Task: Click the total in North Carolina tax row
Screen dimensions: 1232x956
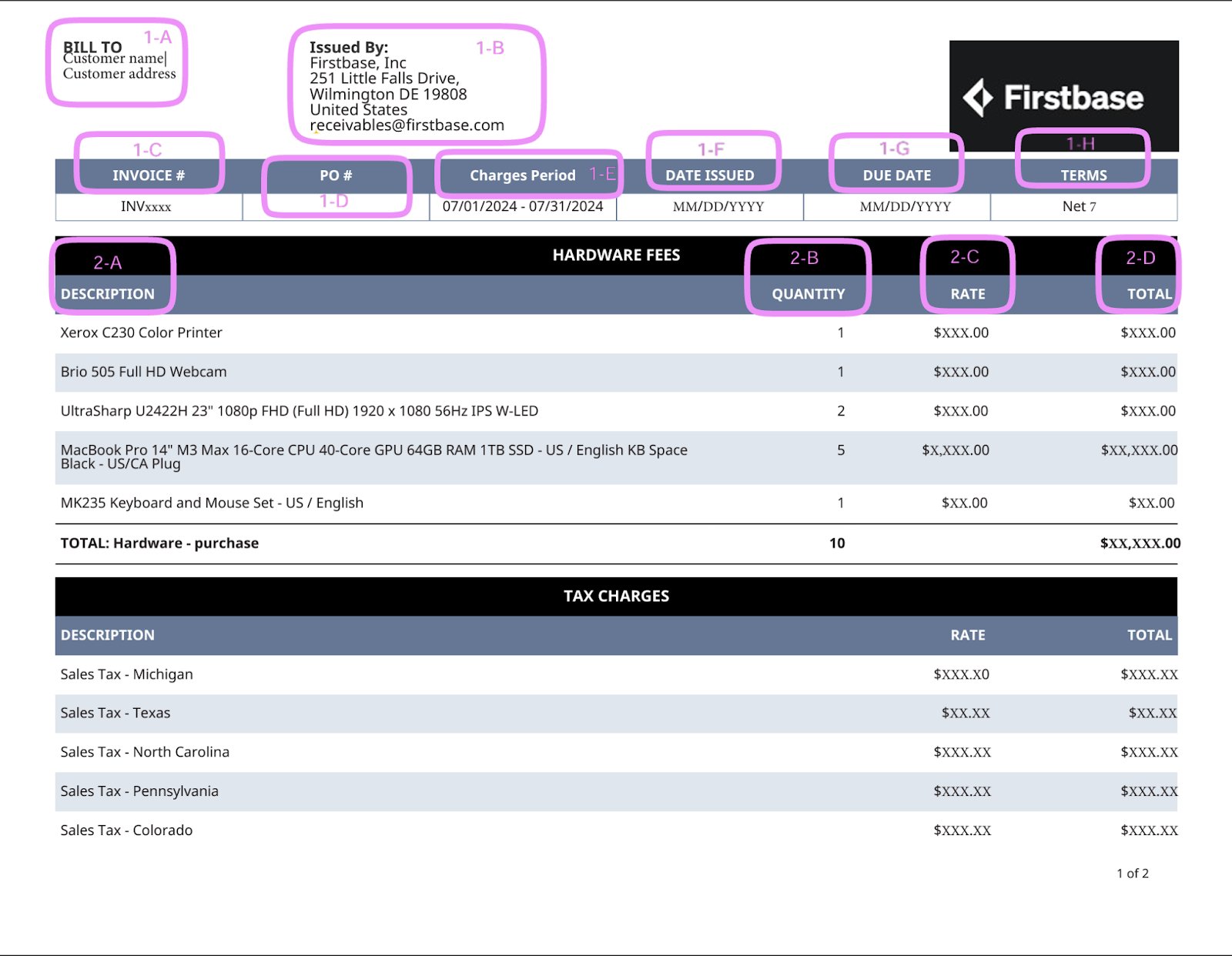Action: click(1149, 752)
